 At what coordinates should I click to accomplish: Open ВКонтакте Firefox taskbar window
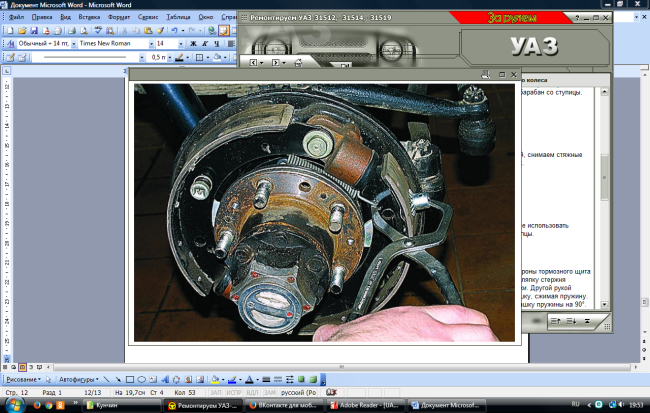click(284, 406)
